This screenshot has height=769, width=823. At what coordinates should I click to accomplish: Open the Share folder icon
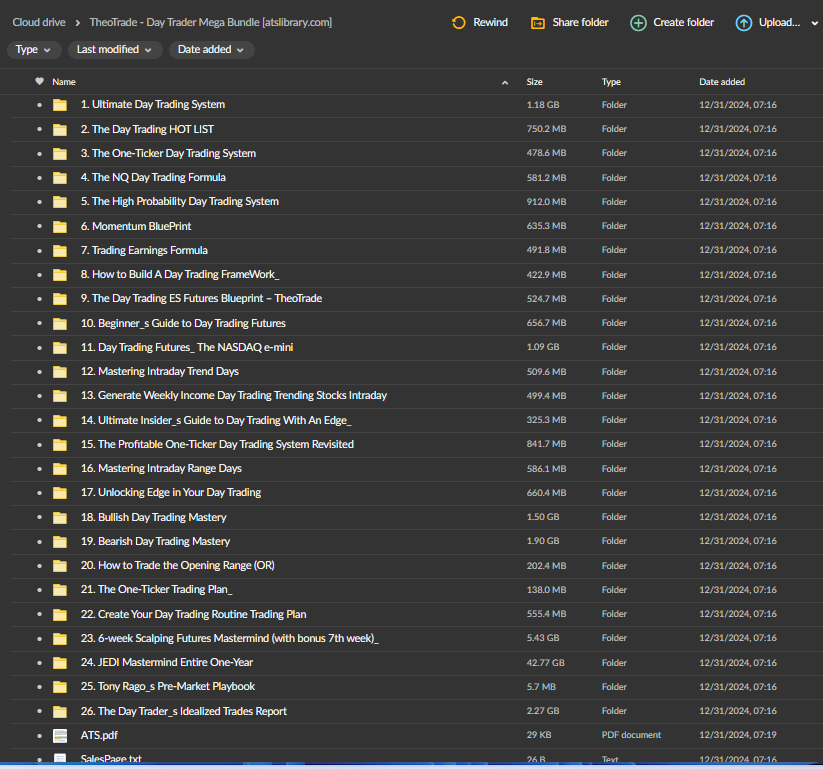(x=538, y=22)
